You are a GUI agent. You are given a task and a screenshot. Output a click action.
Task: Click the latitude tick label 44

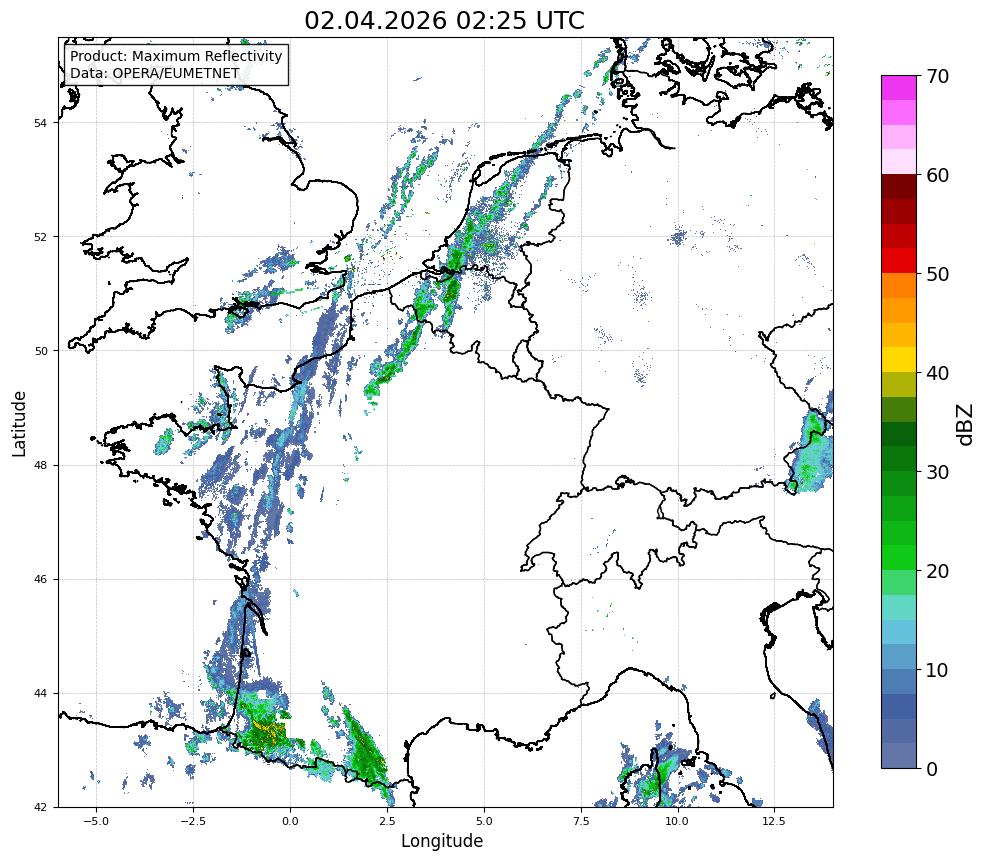[x=40, y=694]
